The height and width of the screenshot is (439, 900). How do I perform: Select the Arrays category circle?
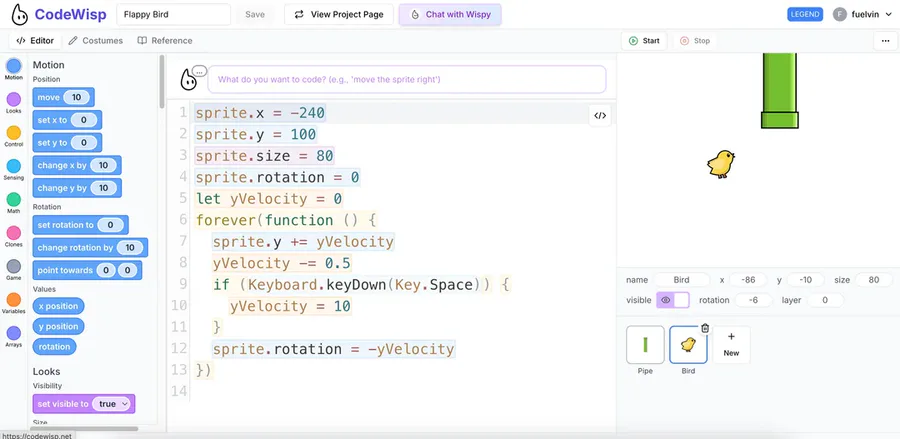pos(14,333)
